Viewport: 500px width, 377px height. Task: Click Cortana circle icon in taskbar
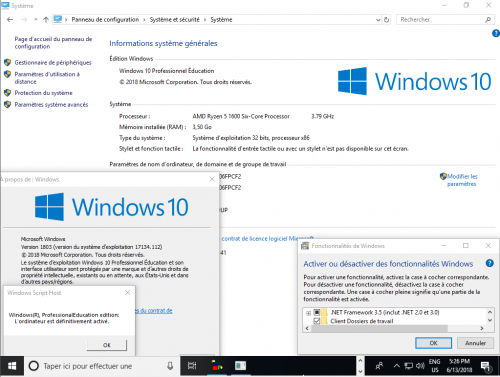(x=34, y=366)
